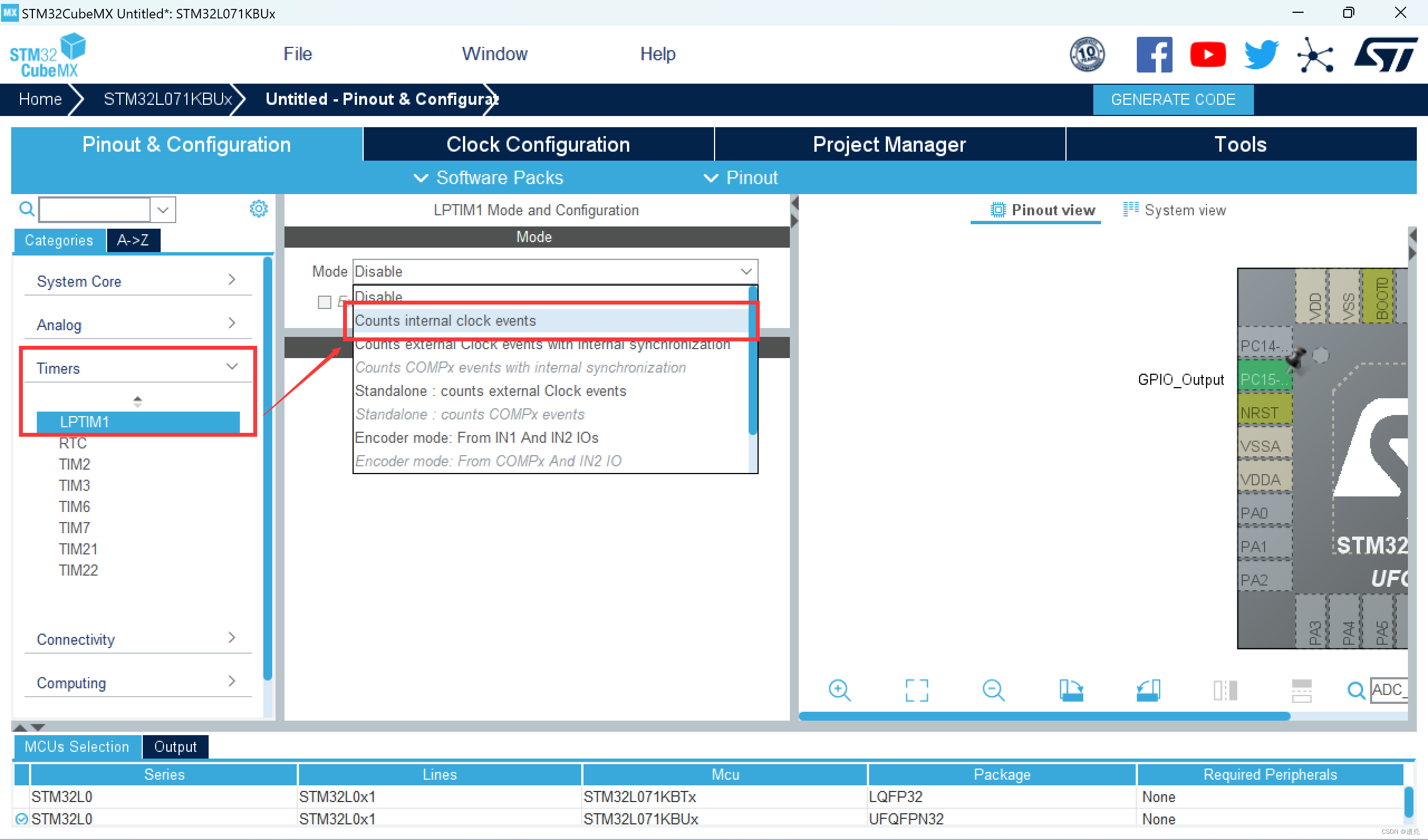Viewport: 1428px width, 840px height.
Task: Select TIM2 in Timers list
Action: tap(74, 464)
